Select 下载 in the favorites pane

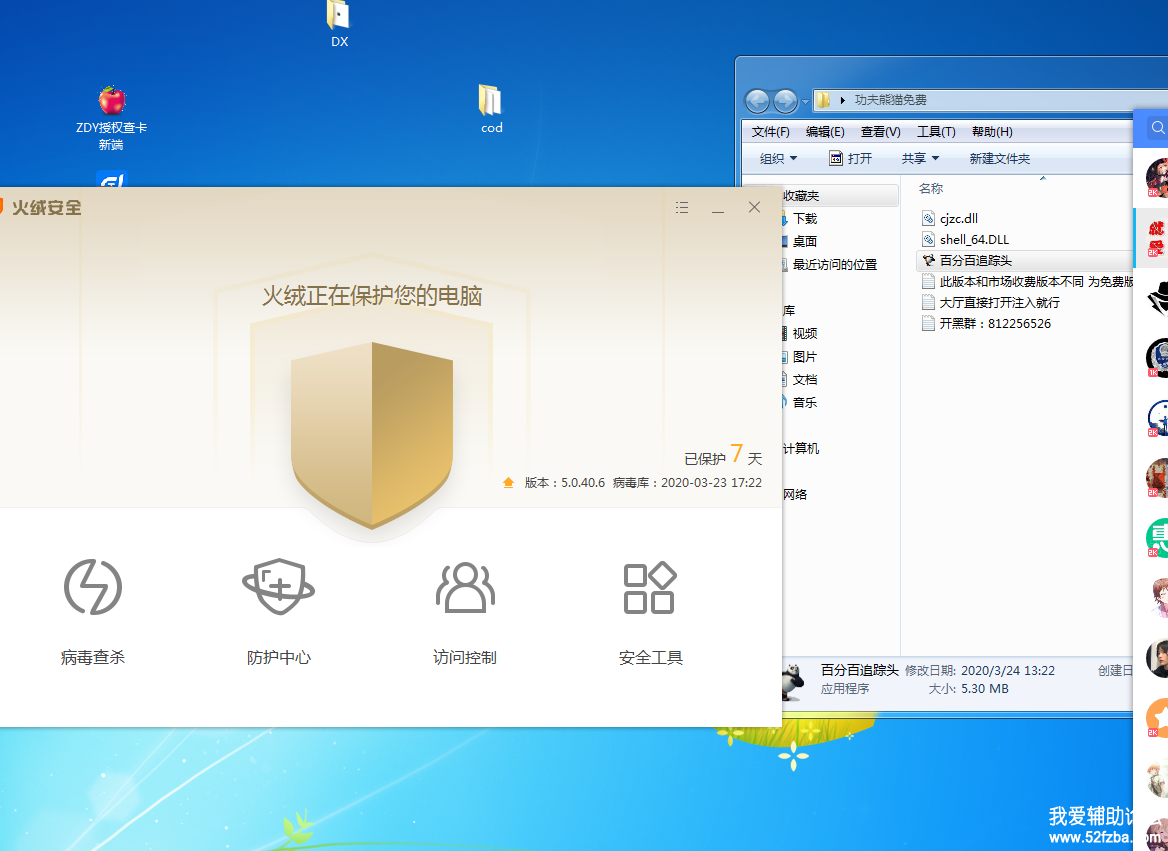click(804, 219)
